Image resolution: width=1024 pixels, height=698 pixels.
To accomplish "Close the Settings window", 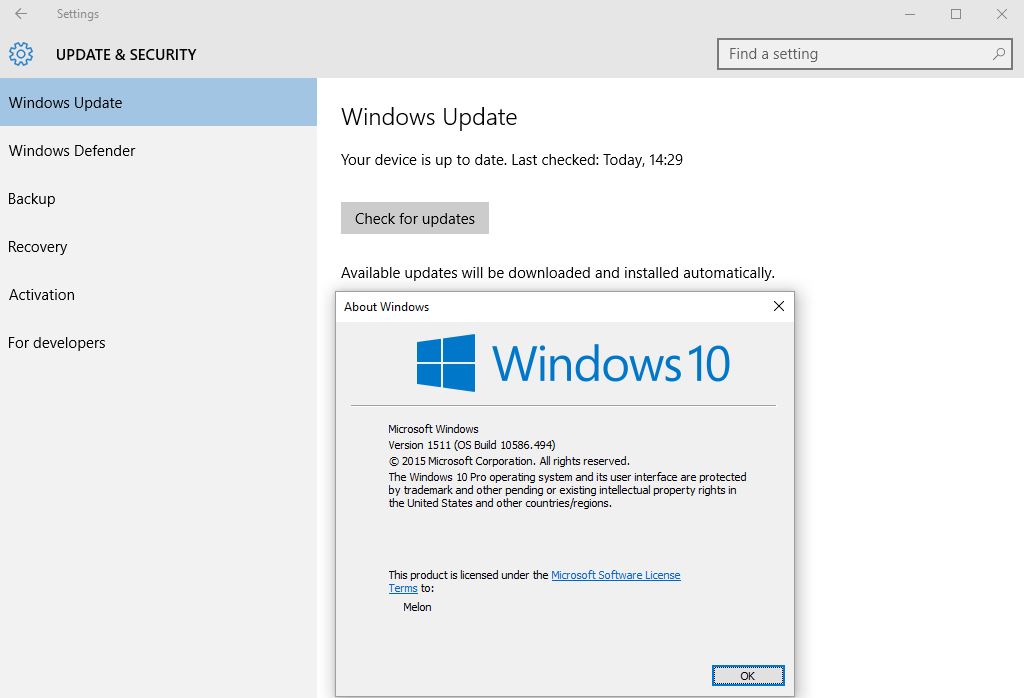I will 1001,14.
